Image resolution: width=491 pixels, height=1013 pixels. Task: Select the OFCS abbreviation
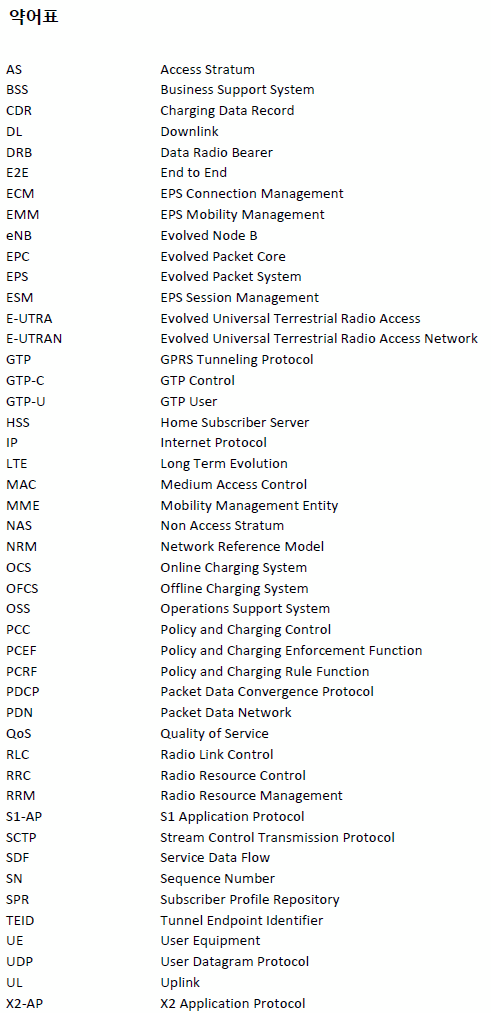tap(21, 589)
